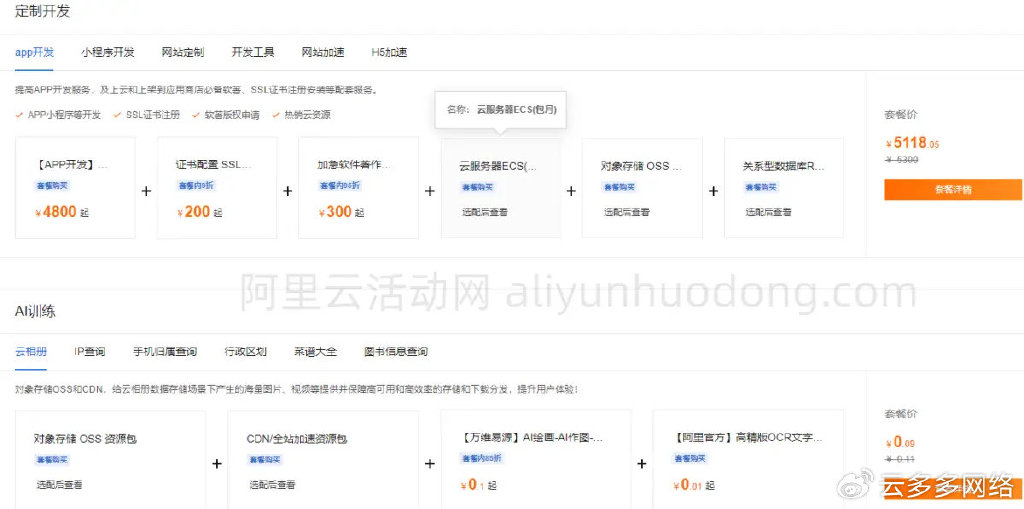Click the 套餐内9折 badge on SSL card
Viewport: 1024px width, 509px height.
(196, 186)
